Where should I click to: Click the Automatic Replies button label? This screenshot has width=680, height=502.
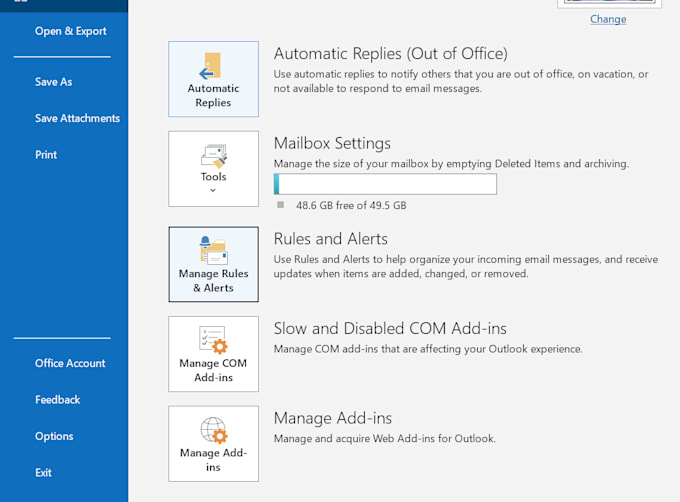click(213, 95)
